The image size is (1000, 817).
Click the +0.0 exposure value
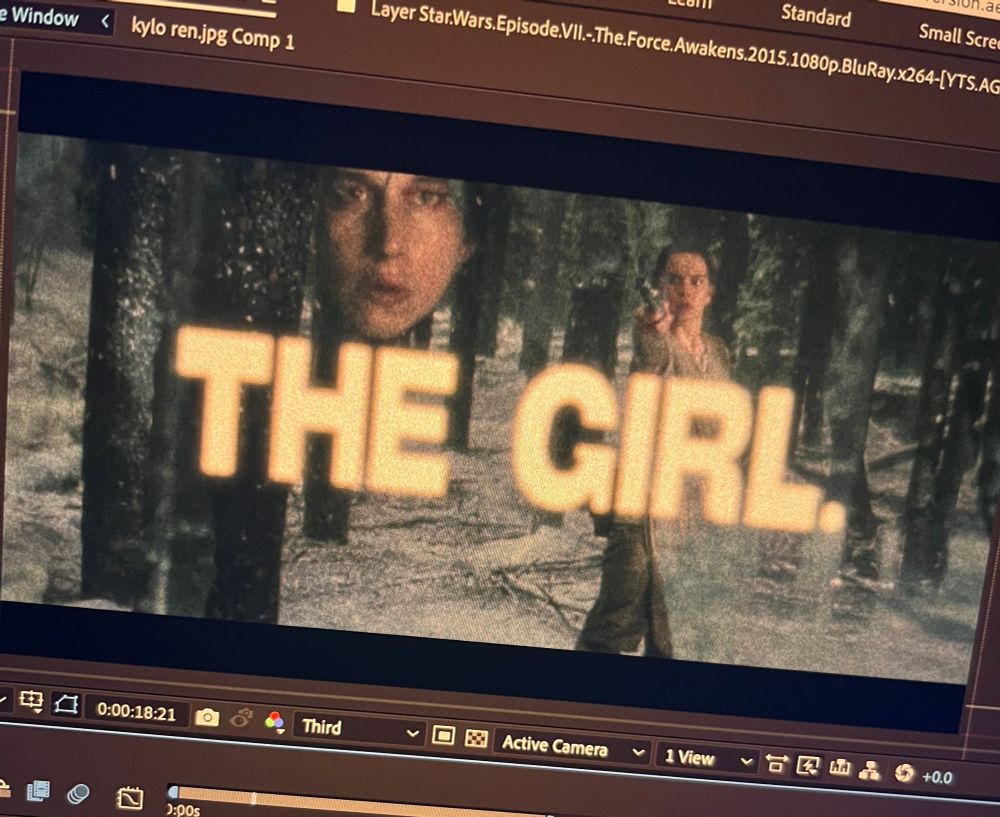(938, 777)
